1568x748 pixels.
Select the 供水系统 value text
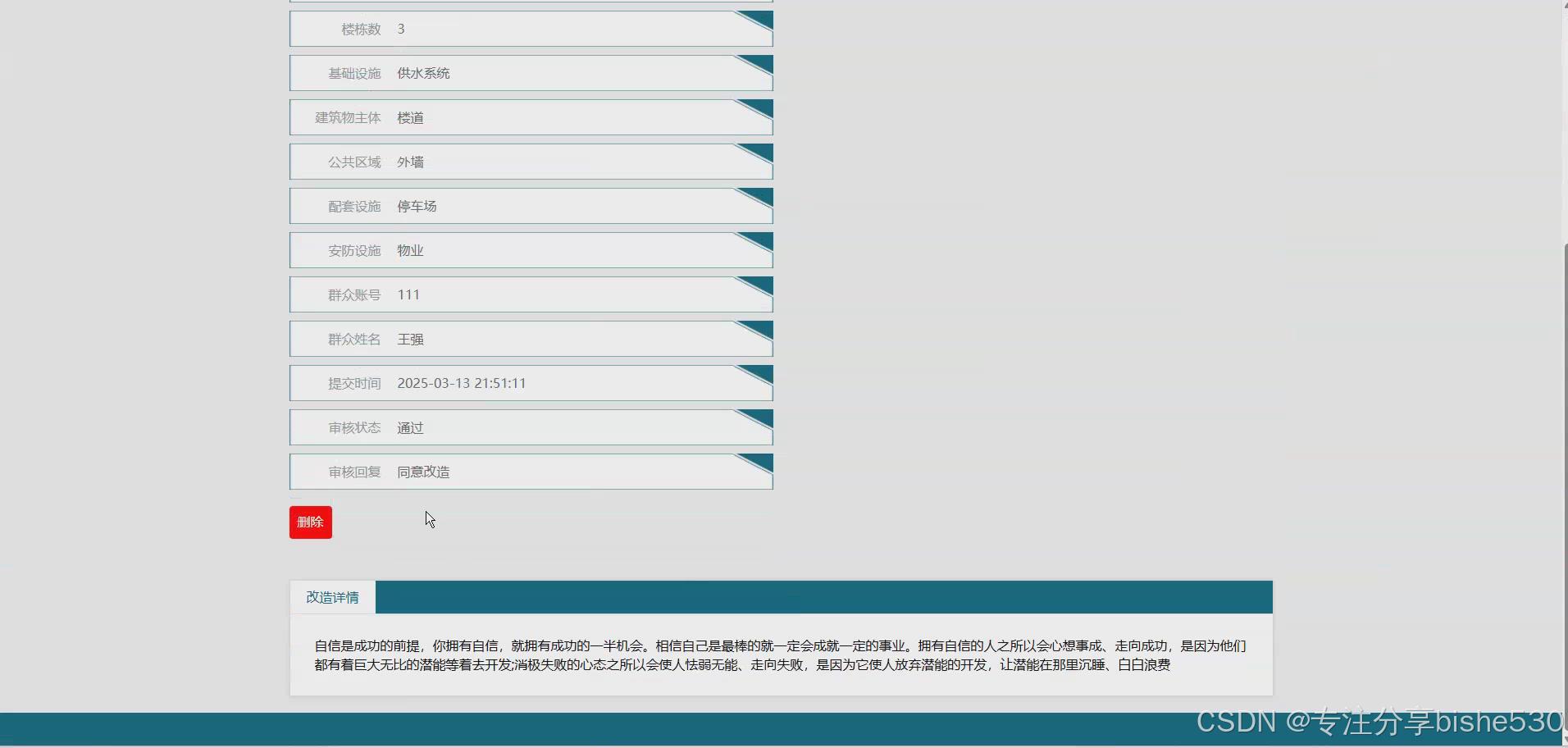422,73
